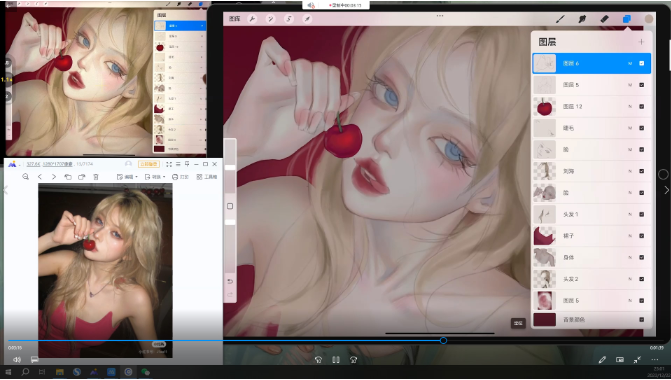The image size is (671, 380).
Task: Rotate image left in viewer
Action: [68, 177]
